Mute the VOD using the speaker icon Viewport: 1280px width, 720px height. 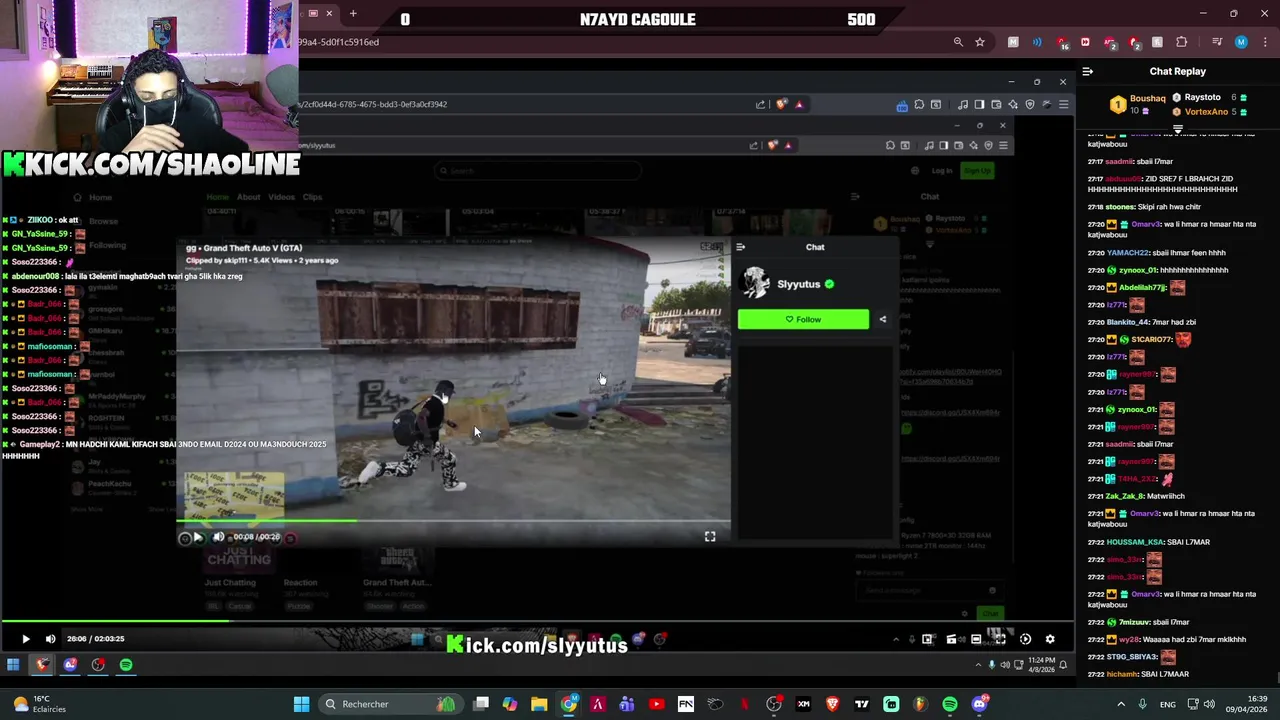(x=50, y=639)
